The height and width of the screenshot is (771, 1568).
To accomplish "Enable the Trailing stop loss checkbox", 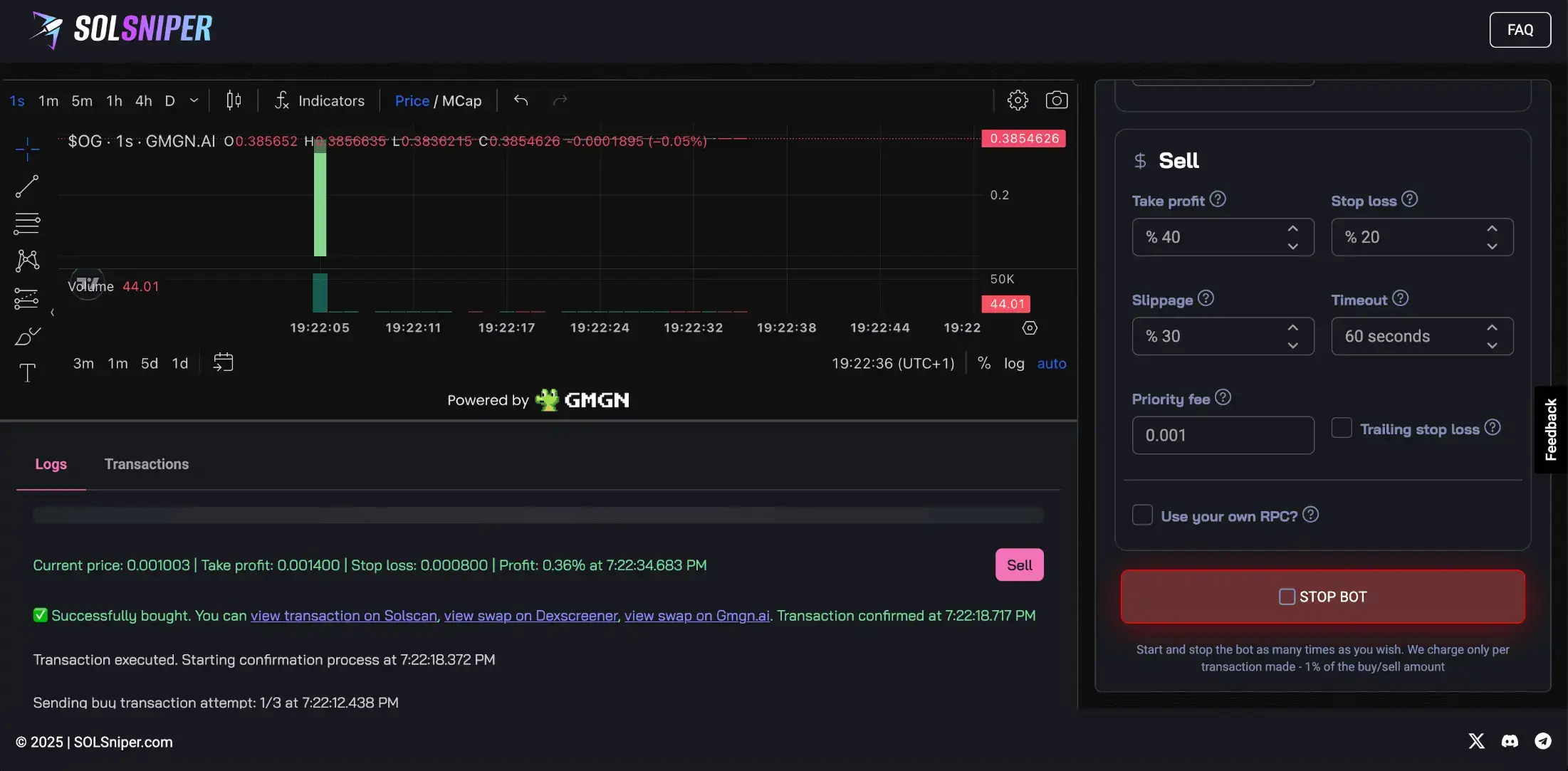I will (1342, 428).
